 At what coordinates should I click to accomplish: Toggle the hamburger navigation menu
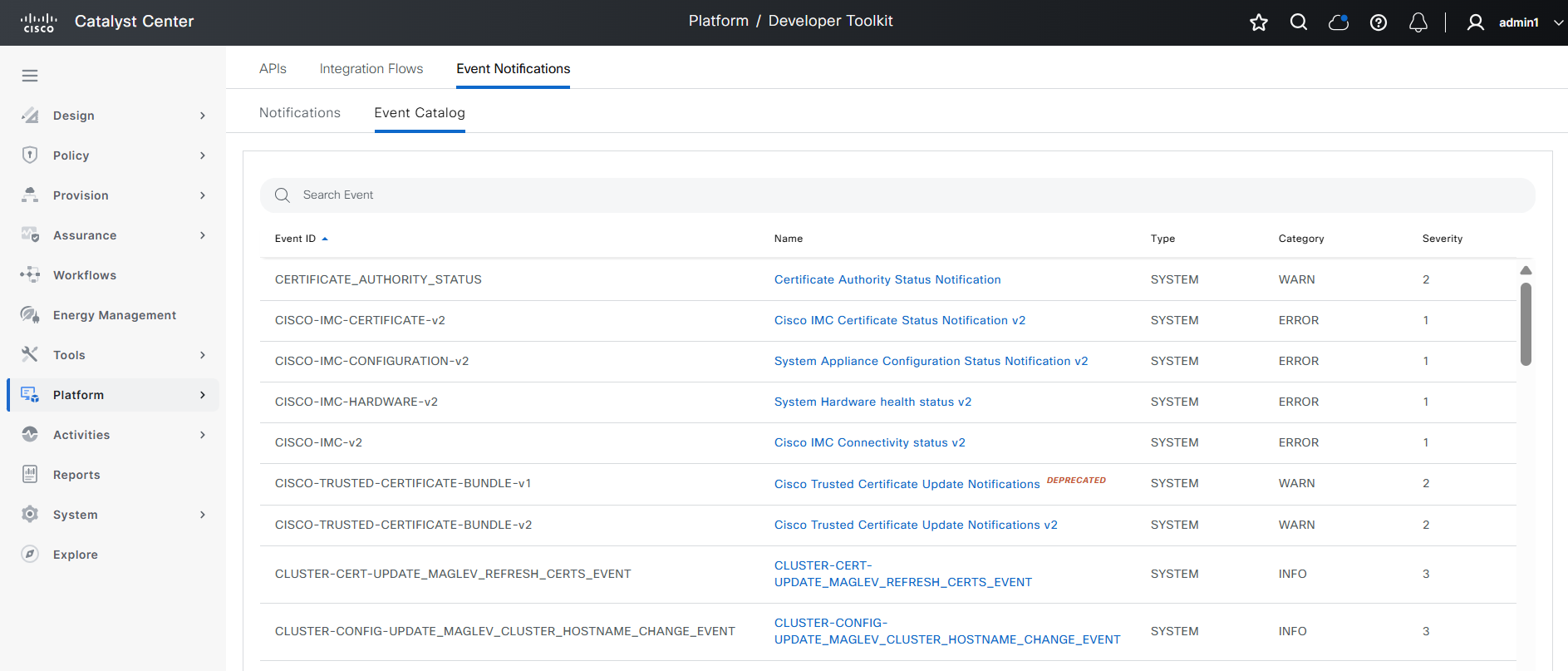[x=30, y=76]
